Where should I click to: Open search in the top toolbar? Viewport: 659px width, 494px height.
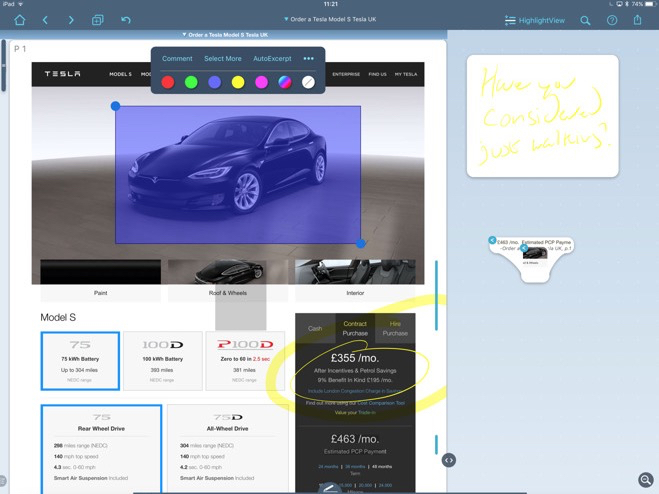(x=586, y=20)
